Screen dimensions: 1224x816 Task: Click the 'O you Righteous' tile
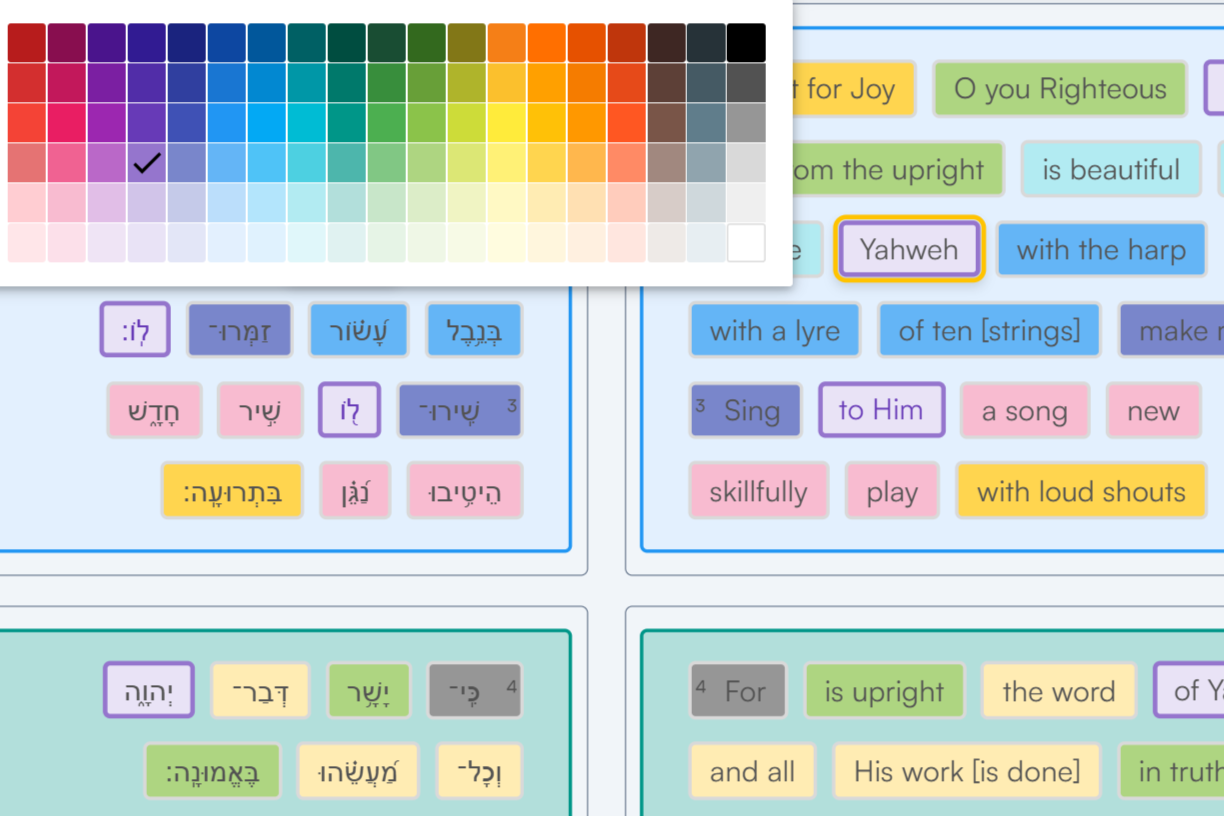(1059, 88)
